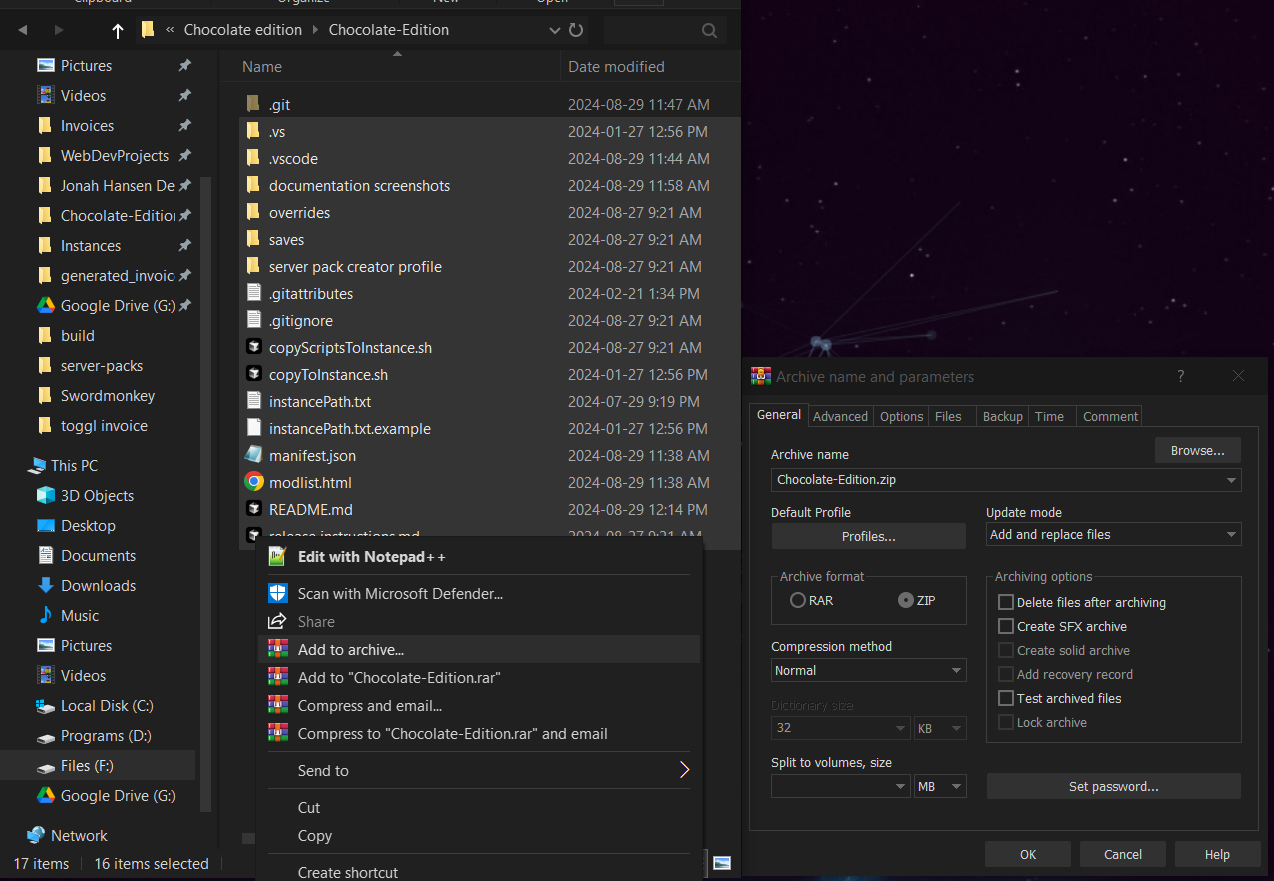Click the WinRAR icon beside Add to archive...
Screen dimensions: 1274x881
[x=277, y=649]
